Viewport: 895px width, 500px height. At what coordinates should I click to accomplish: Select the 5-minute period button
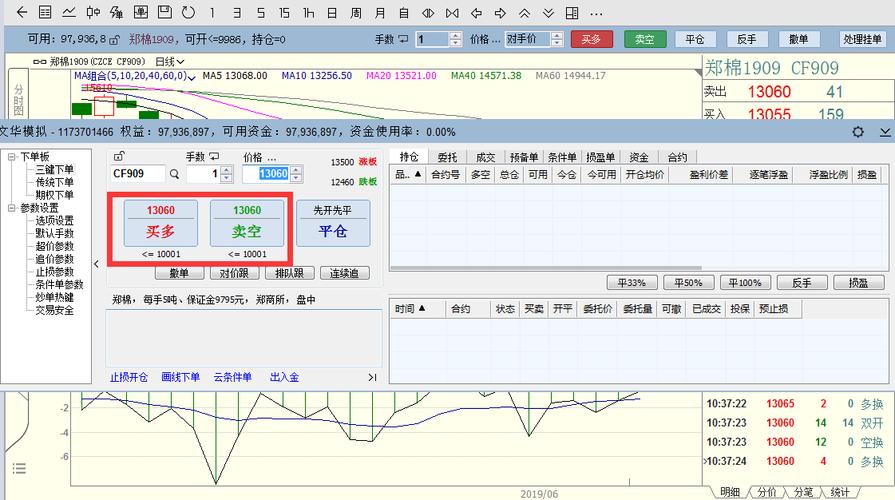[260, 13]
